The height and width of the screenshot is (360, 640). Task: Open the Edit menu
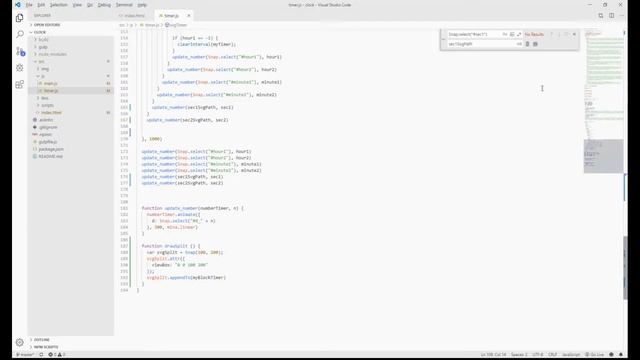coord(41,5)
